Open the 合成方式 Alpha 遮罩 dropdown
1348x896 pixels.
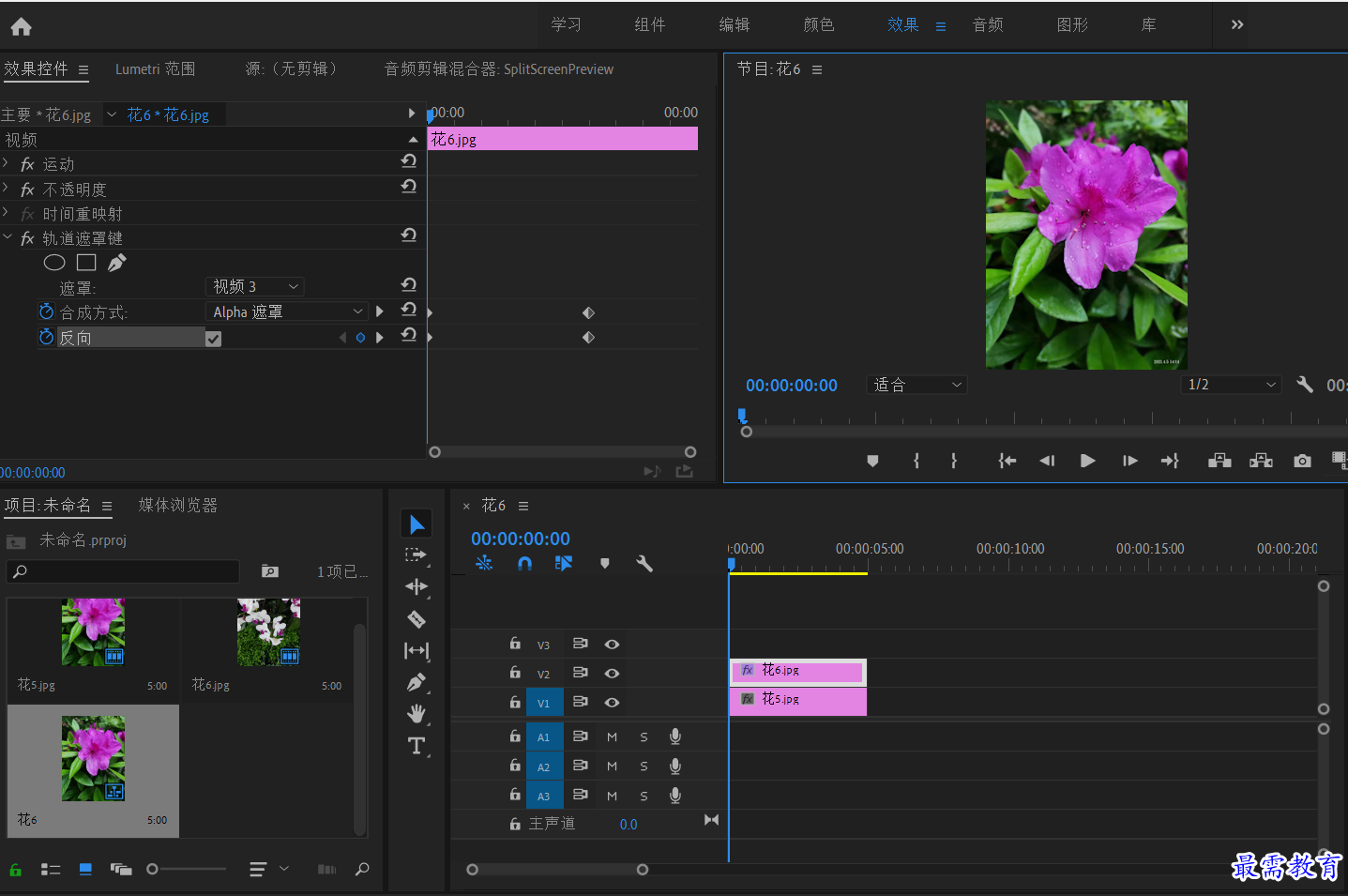click(286, 311)
